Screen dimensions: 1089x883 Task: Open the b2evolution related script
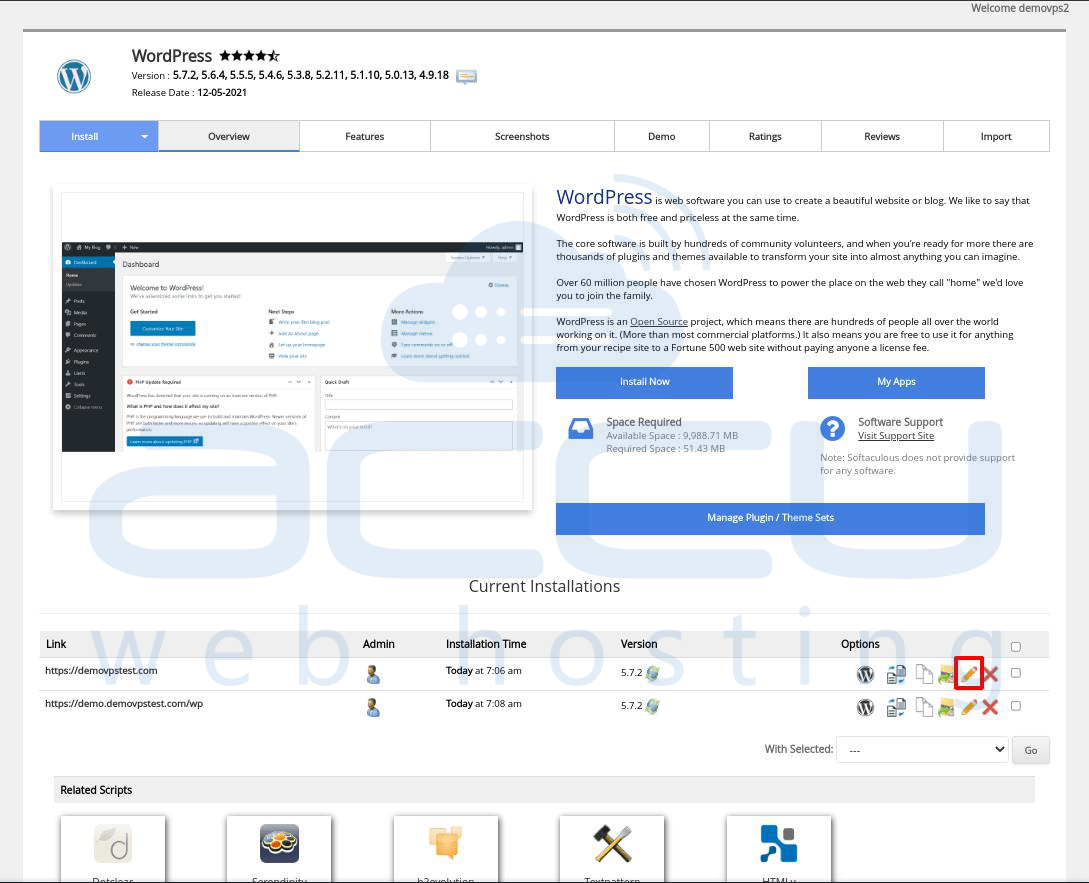tap(446, 850)
